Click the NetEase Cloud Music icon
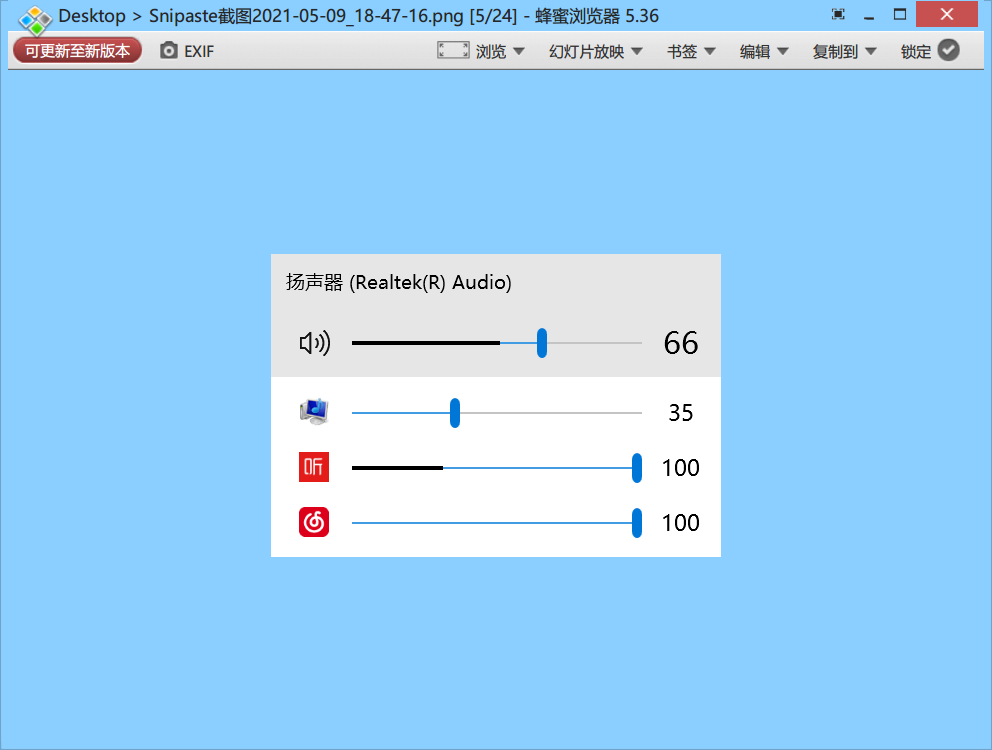 pos(314,522)
